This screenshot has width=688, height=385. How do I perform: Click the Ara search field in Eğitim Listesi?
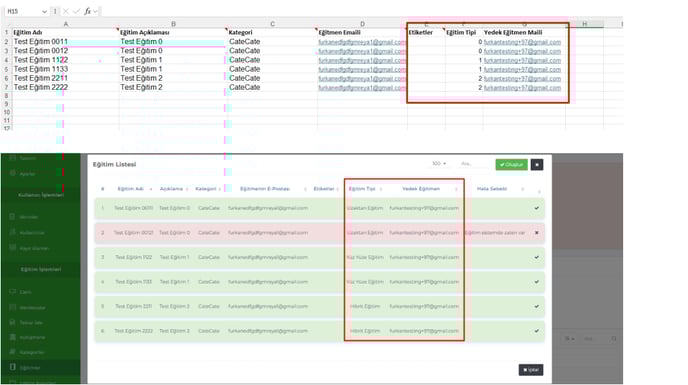(473, 164)
